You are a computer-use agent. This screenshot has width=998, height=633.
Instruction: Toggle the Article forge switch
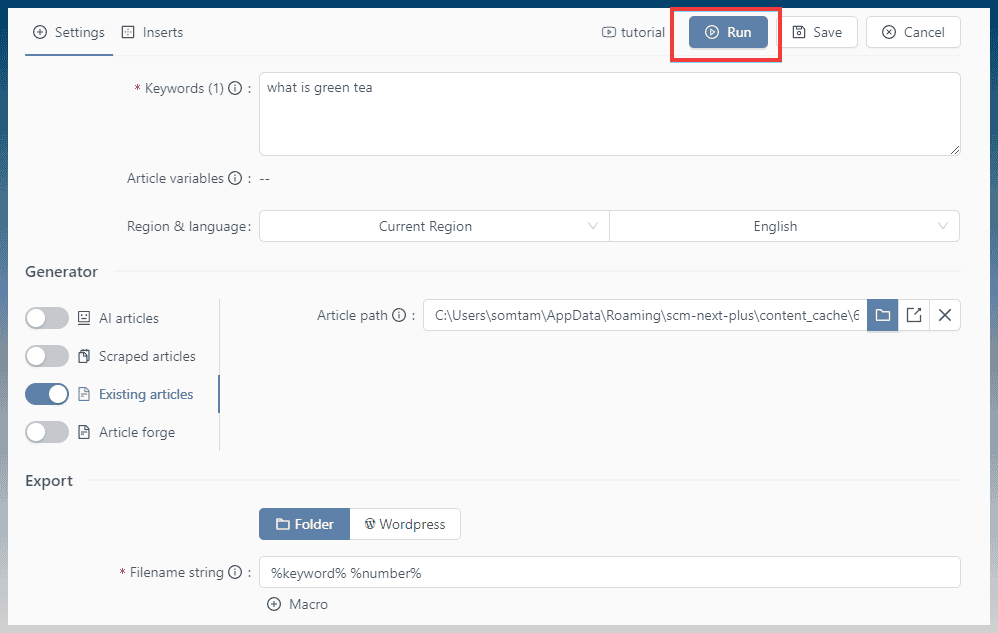(x=47, y=433)
